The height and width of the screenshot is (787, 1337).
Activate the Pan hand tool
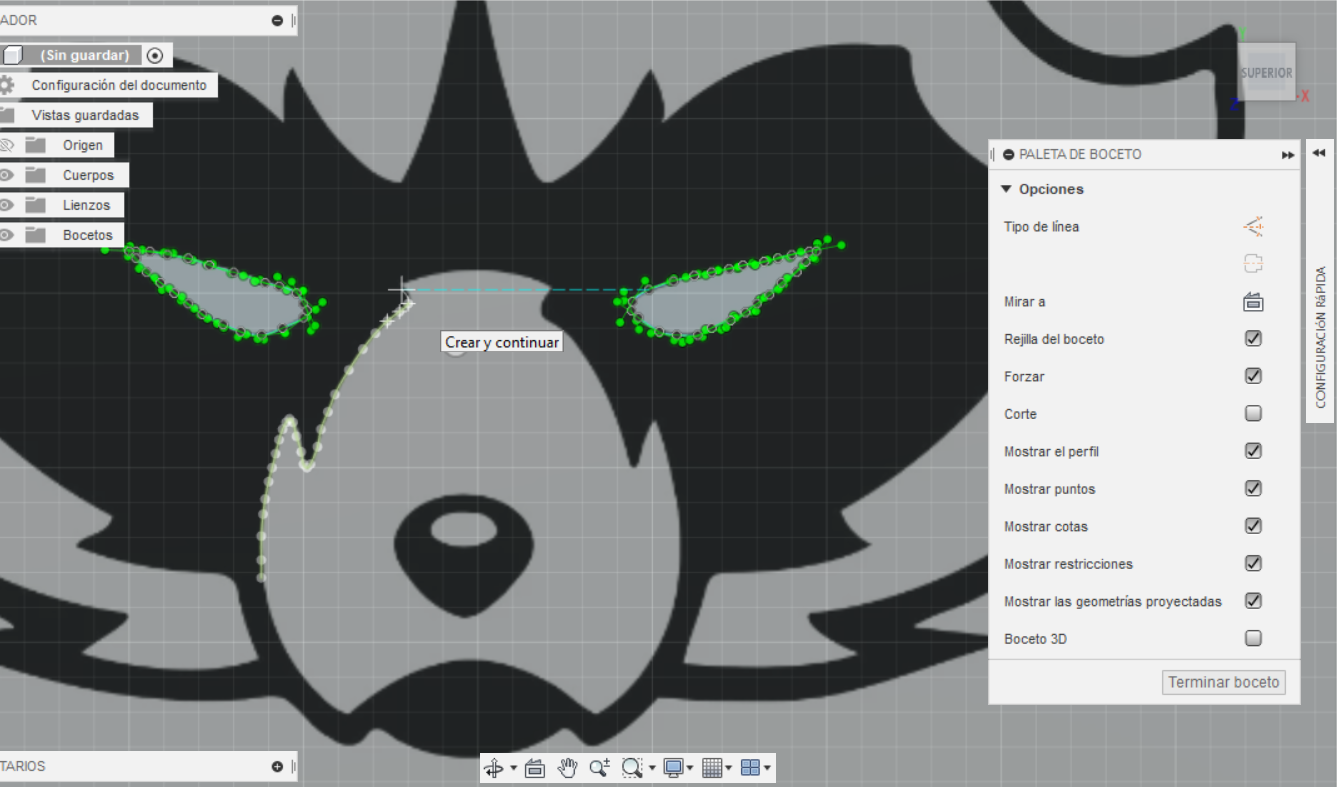click(568, 768)
